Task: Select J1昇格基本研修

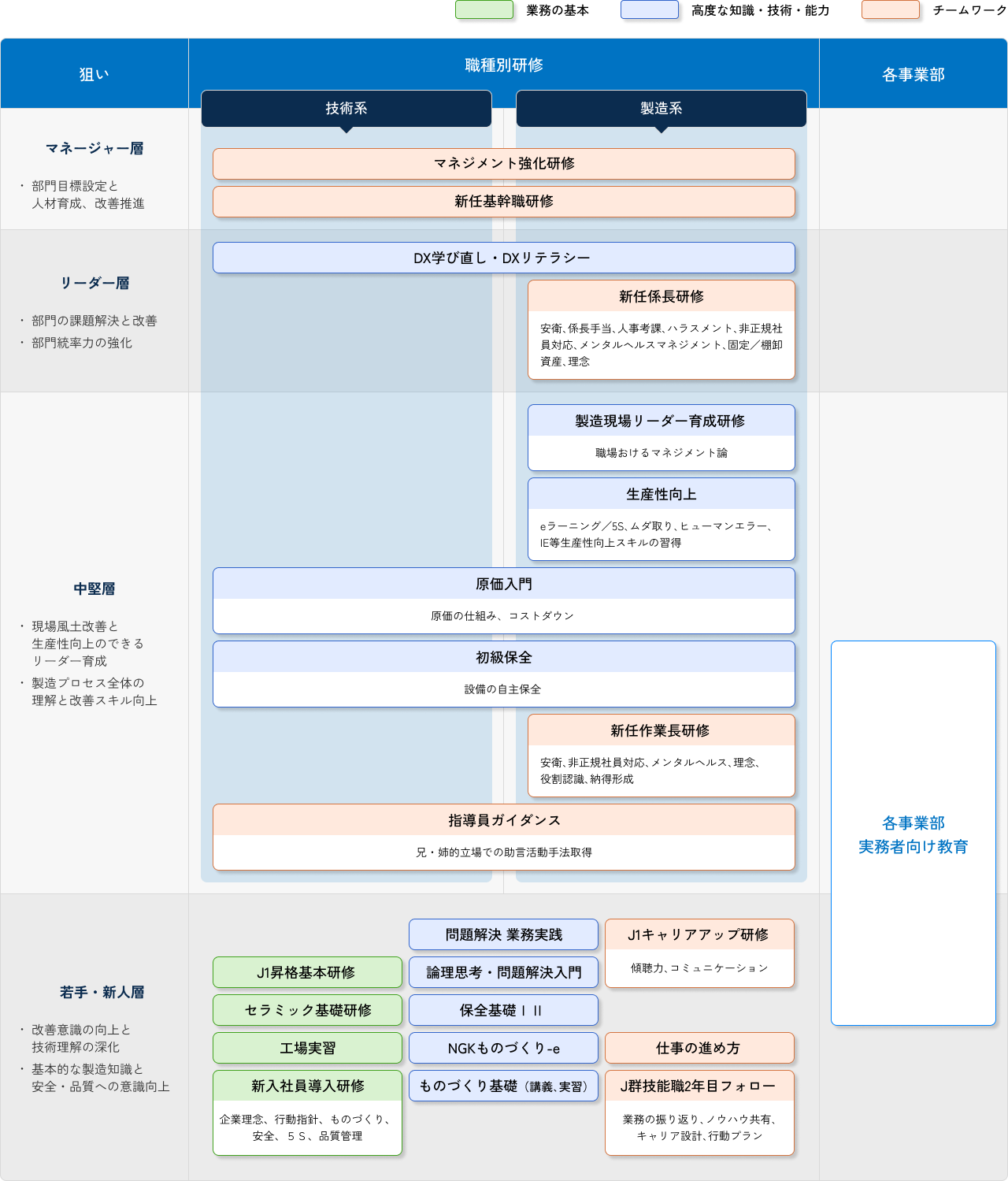Action: 307,972
